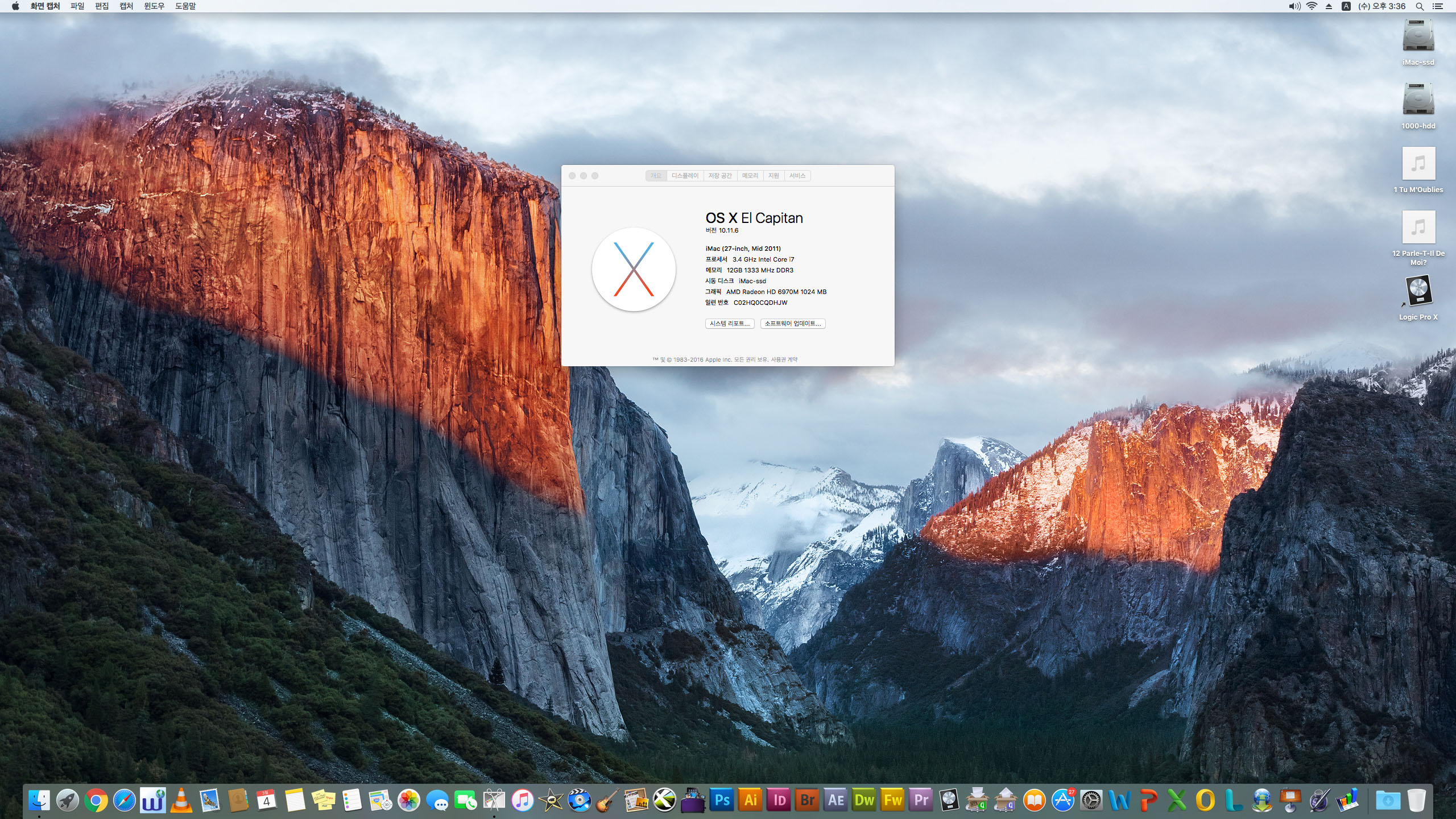This screenshot has height=819, width=1456.
Task: Launch Adobe Illustrator in the dock
Action: click(751, 800)
